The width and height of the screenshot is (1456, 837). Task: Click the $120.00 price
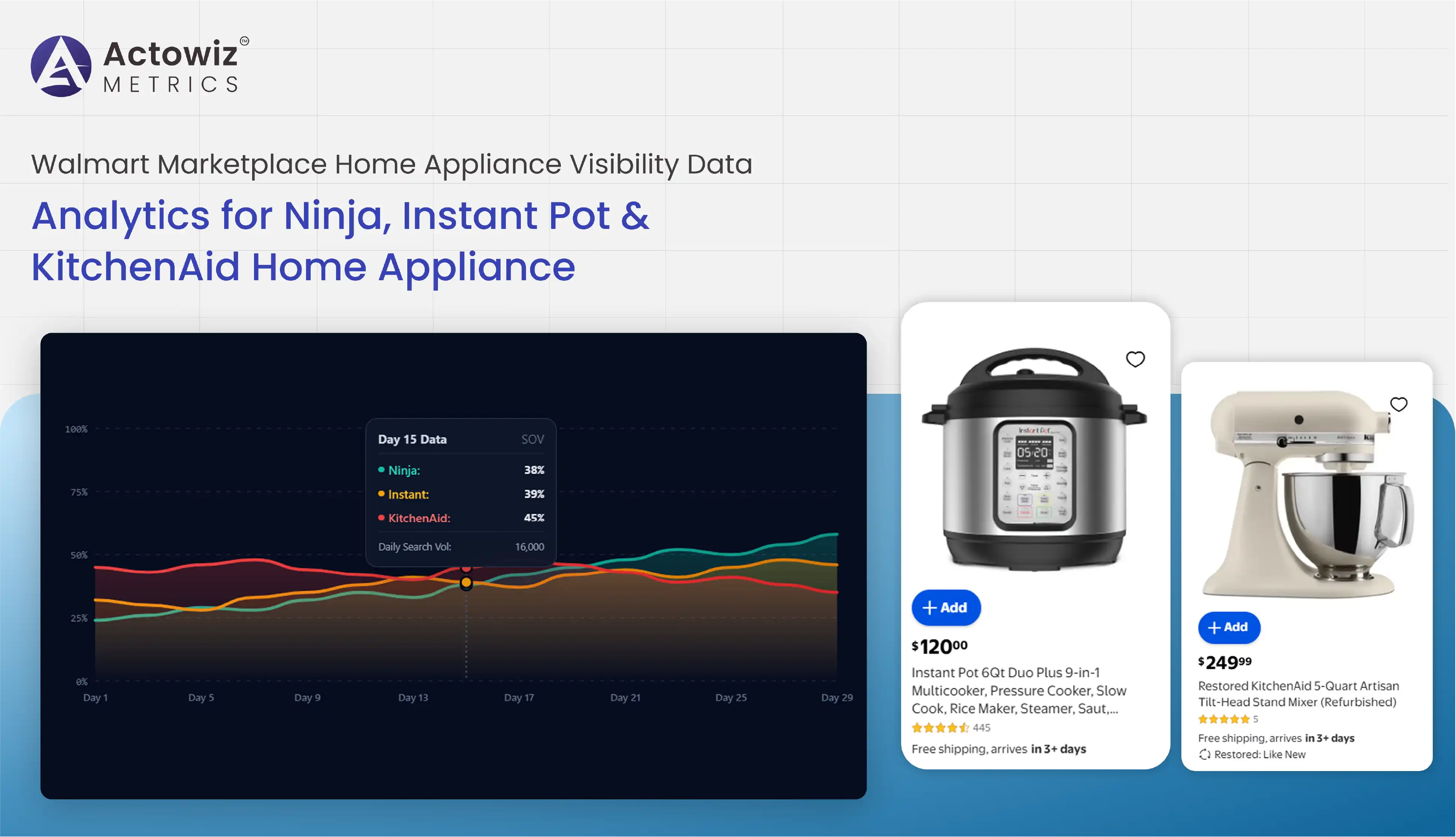pyautogui.click(x=939, y=647)
